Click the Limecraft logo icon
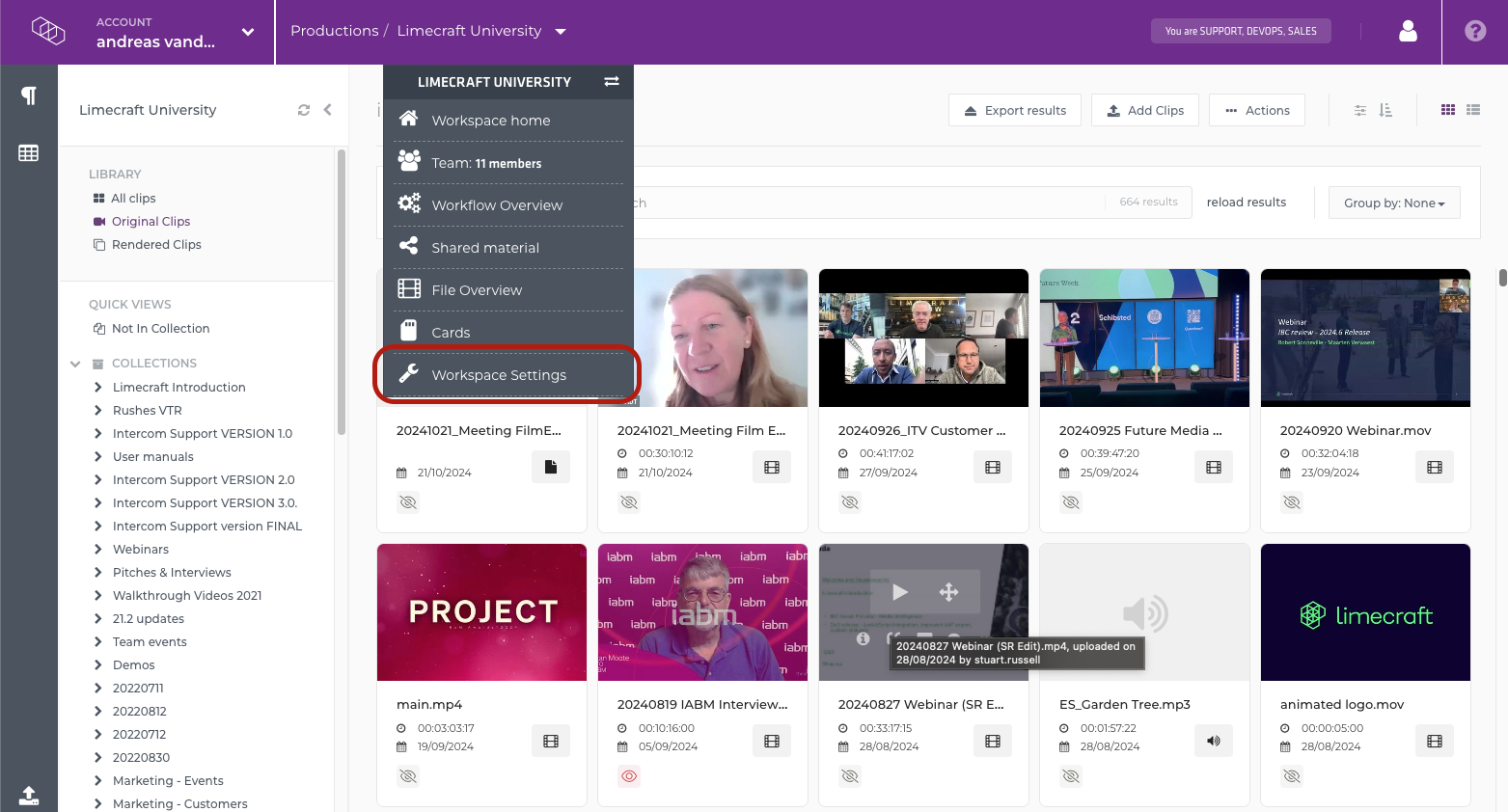This screenshot has height=812, width=1508. [x=48, y=31]
